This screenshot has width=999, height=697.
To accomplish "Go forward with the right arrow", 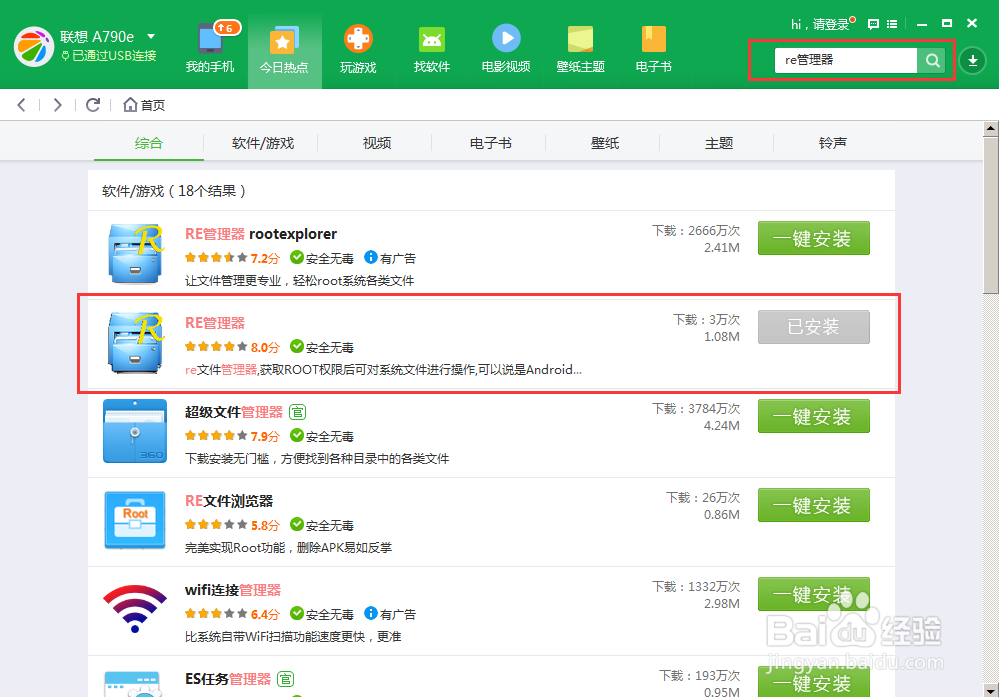I will pyautogui.click(x=57, y=104).
